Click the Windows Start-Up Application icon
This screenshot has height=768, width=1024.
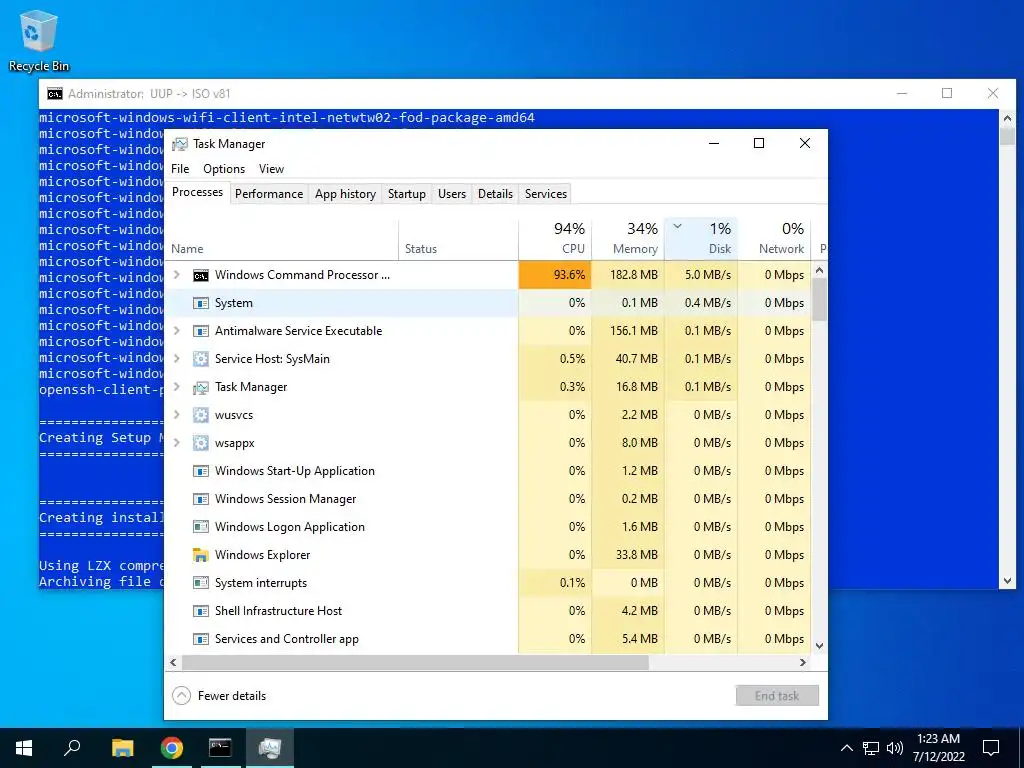(x=200, y=472)
